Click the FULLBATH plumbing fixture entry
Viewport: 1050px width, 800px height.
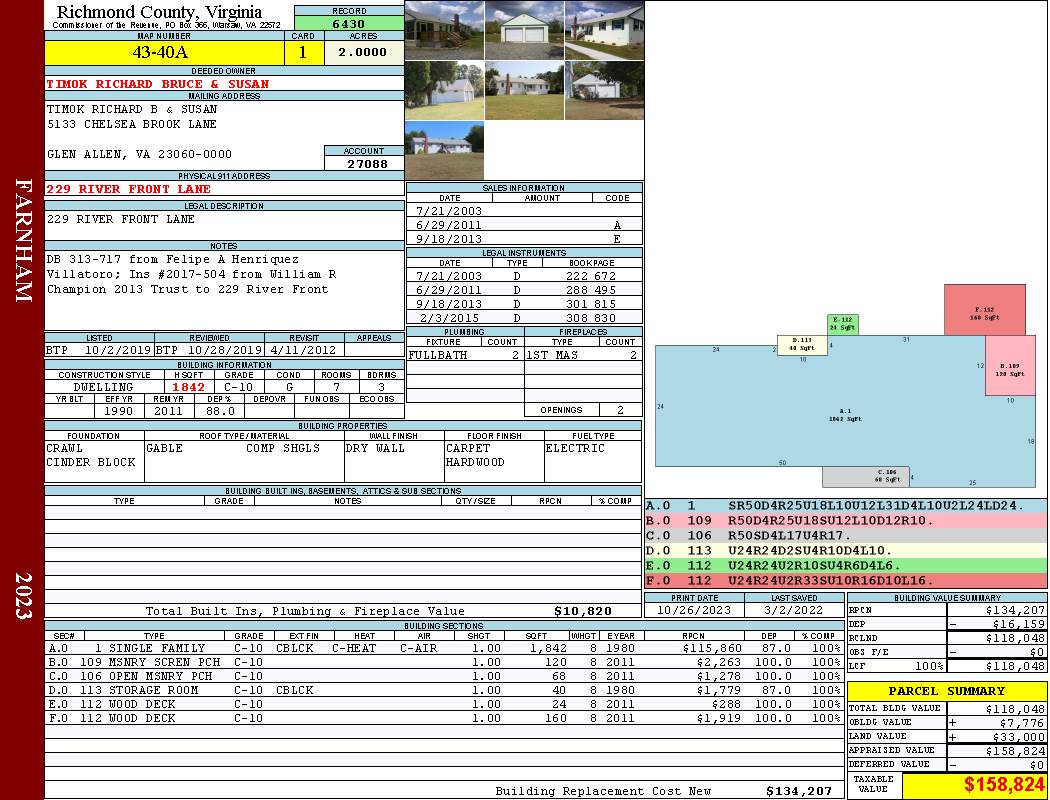click(438, 355)
